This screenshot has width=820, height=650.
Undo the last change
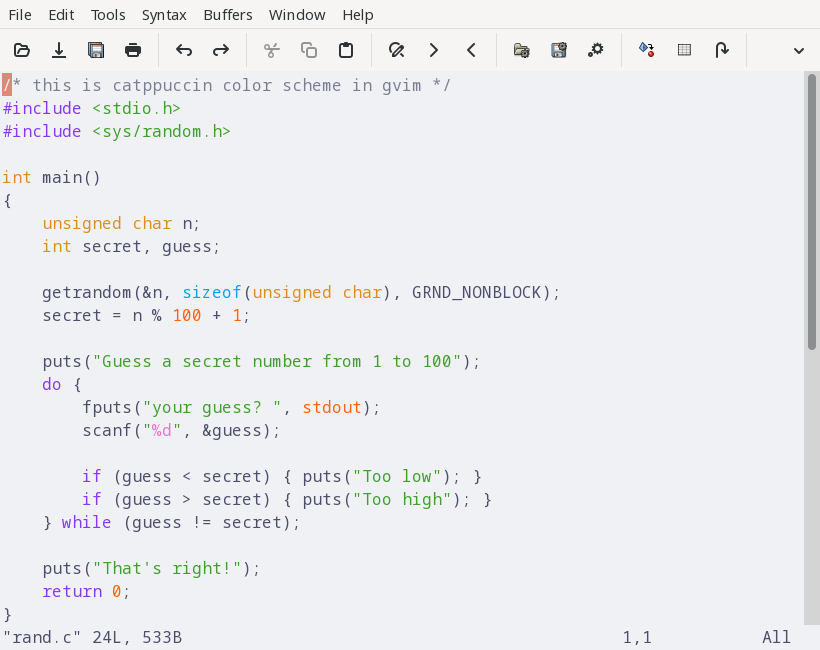184,50
